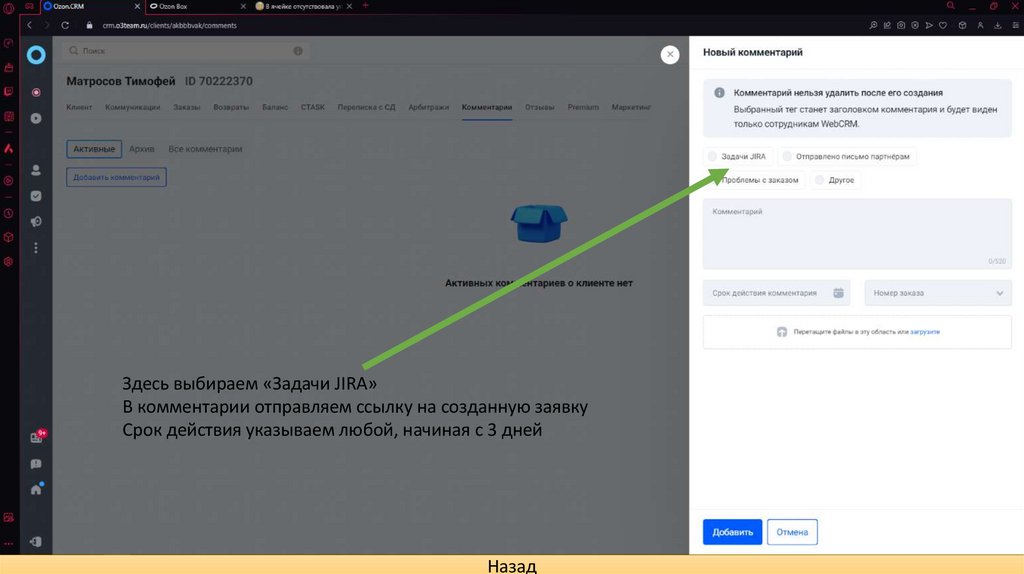Open the 'Premium' tab

[x=583, y=107]
